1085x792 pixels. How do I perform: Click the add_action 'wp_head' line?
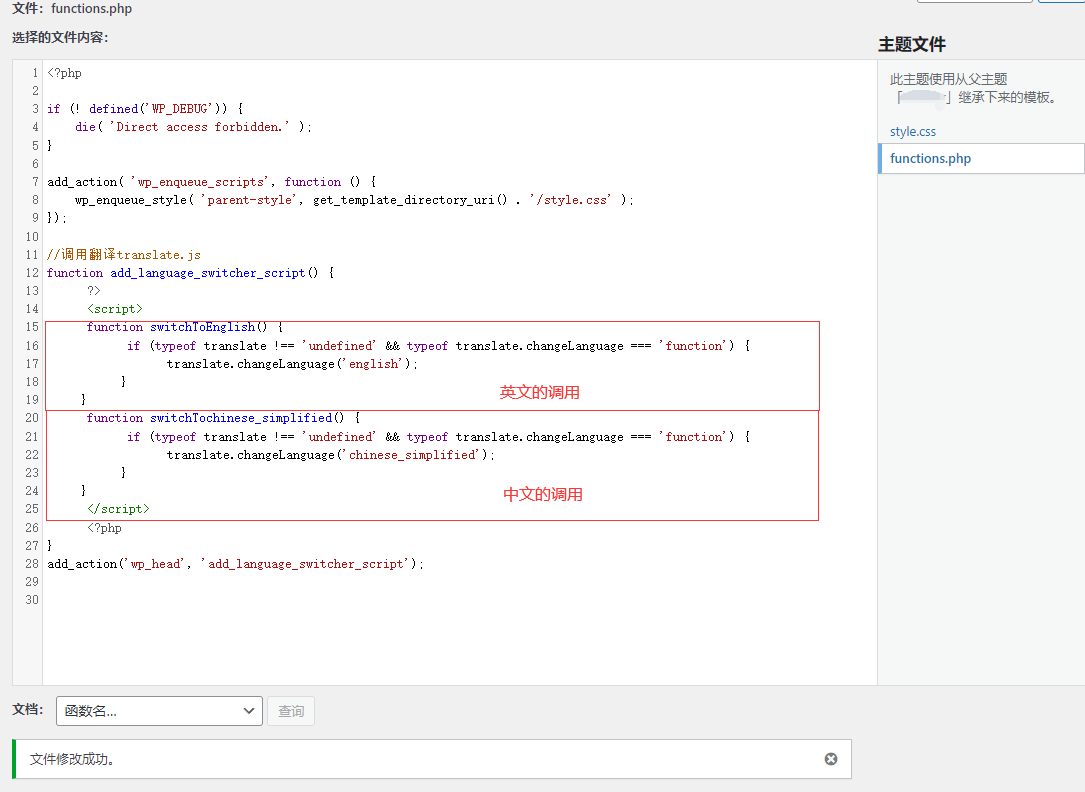coord(235,564)
